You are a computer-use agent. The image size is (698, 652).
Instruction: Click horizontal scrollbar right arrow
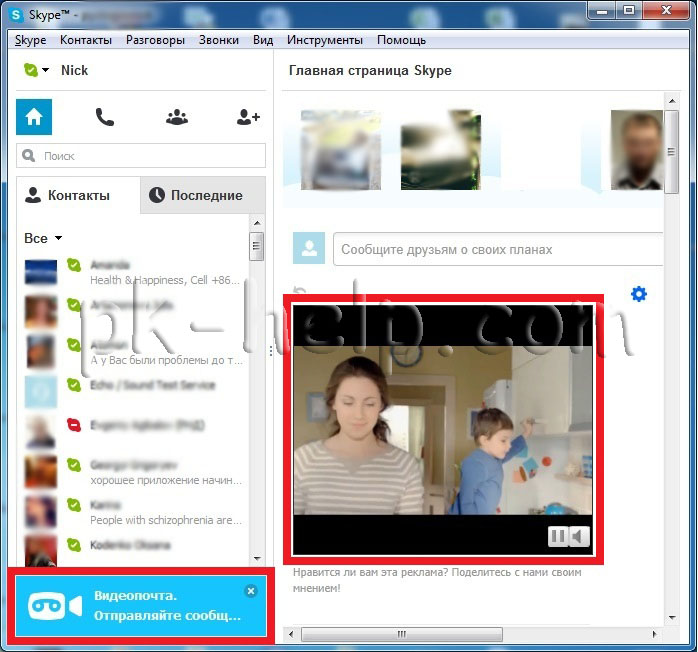(x=654, y=634)
